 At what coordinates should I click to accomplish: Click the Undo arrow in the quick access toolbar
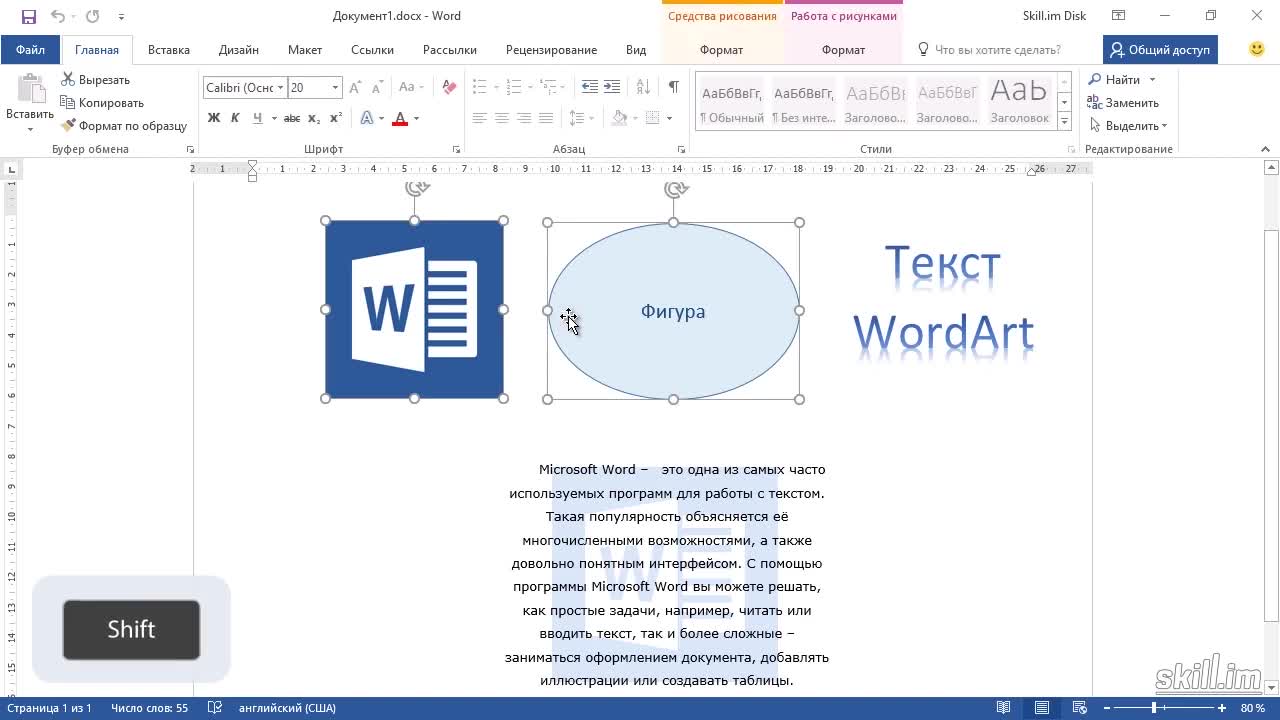(57, 16)
